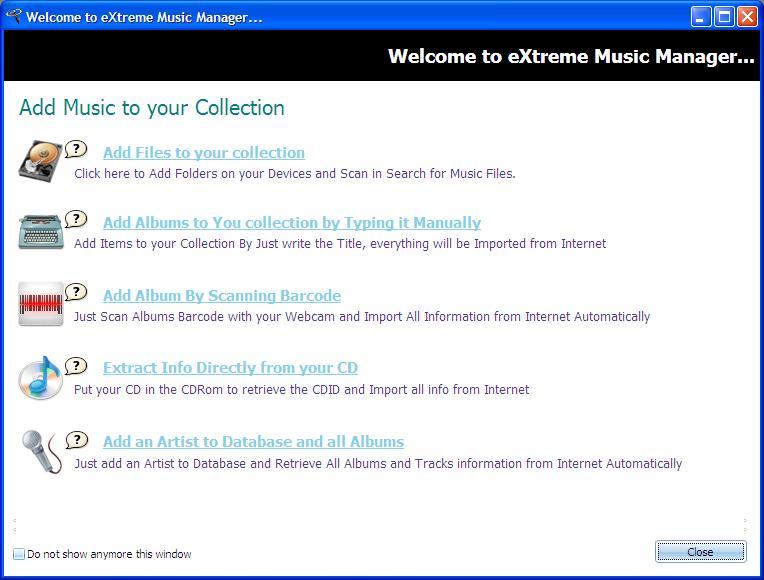Click the microphone icon for adding an artist
Image resolution: width=764 pixels, height=580 pixels.
(x=42, y=451)
